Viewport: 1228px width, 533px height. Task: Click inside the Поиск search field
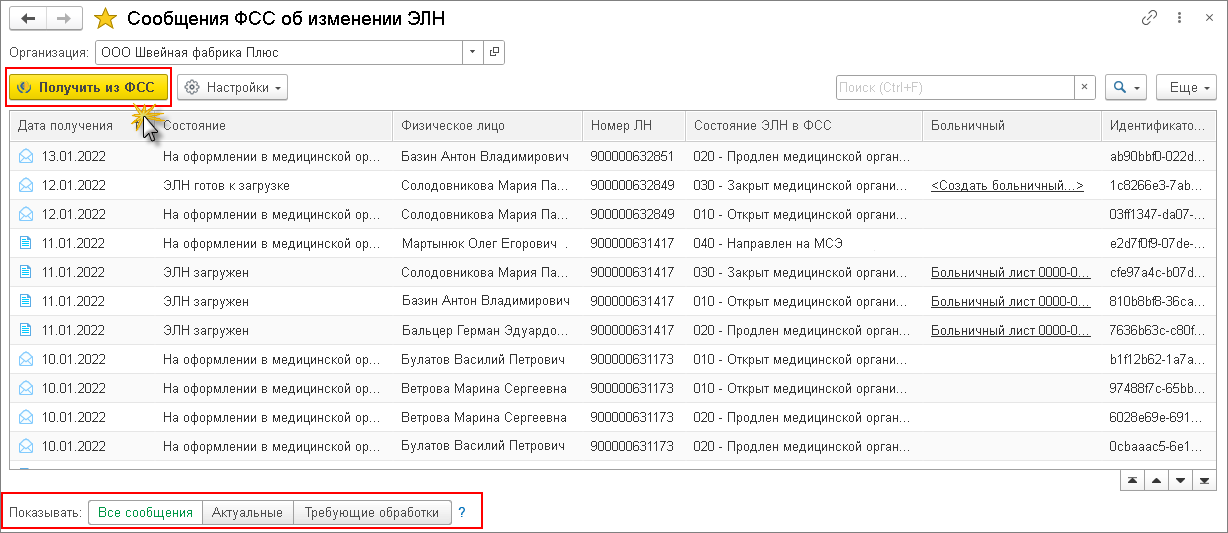click(x=954, y=88)
